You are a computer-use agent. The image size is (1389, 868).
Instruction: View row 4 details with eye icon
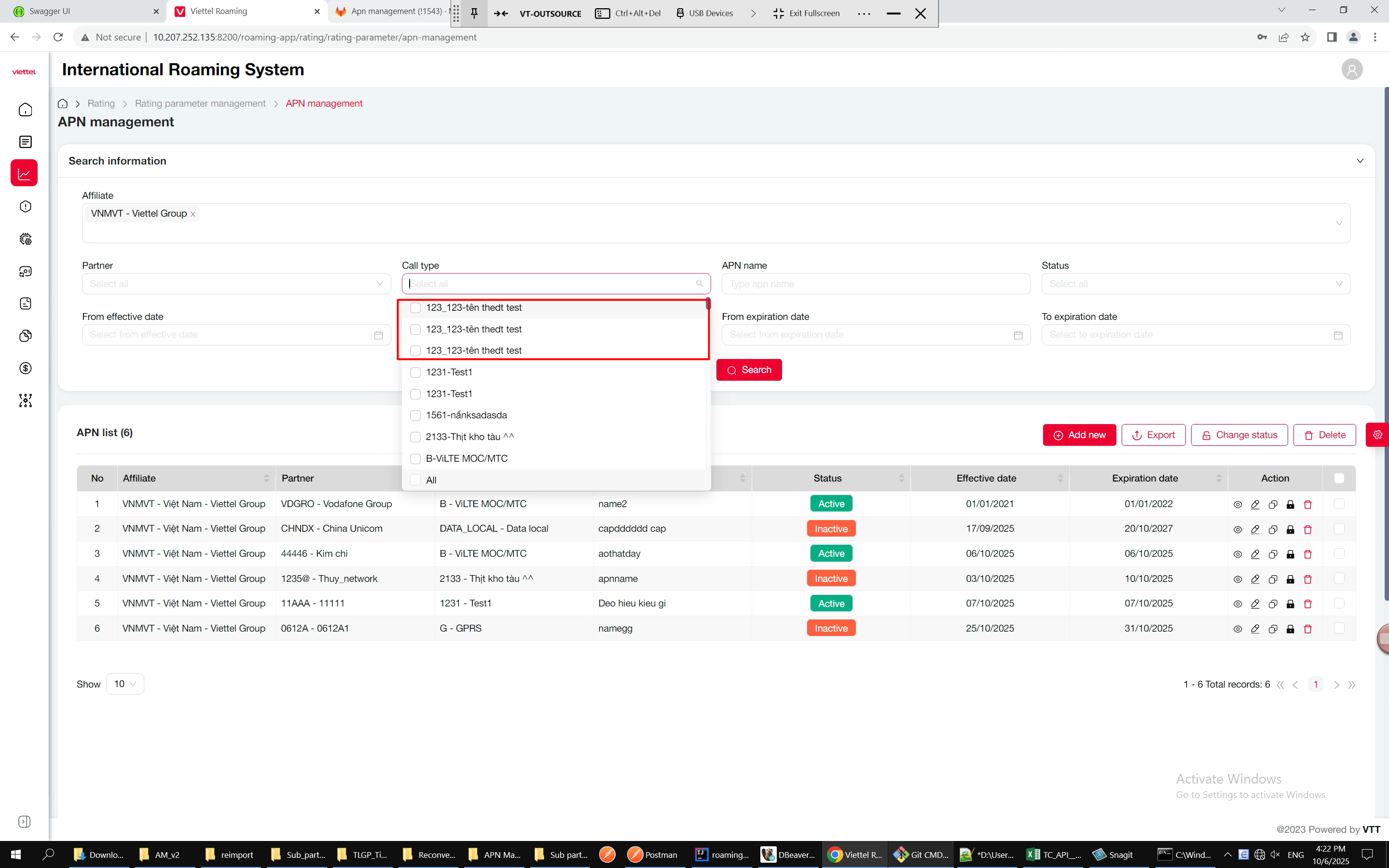tap(1238, 579)
